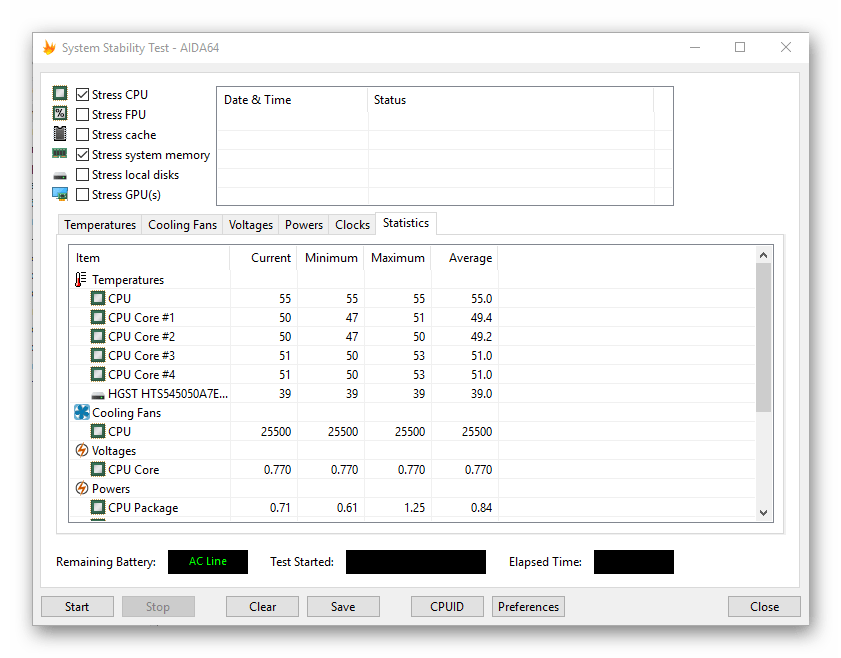Click the HGST hard disk icon

[98, 394]
